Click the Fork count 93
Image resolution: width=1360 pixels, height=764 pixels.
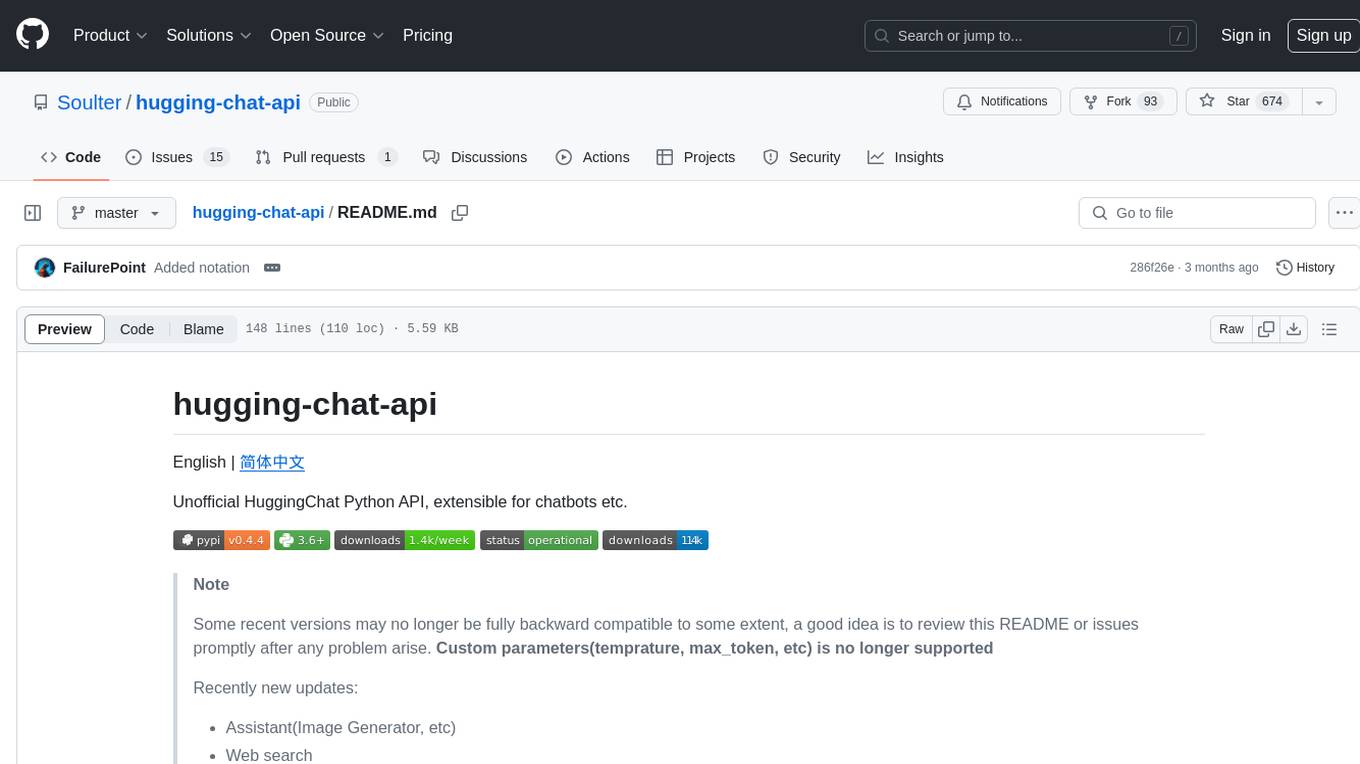(1150, 101)
